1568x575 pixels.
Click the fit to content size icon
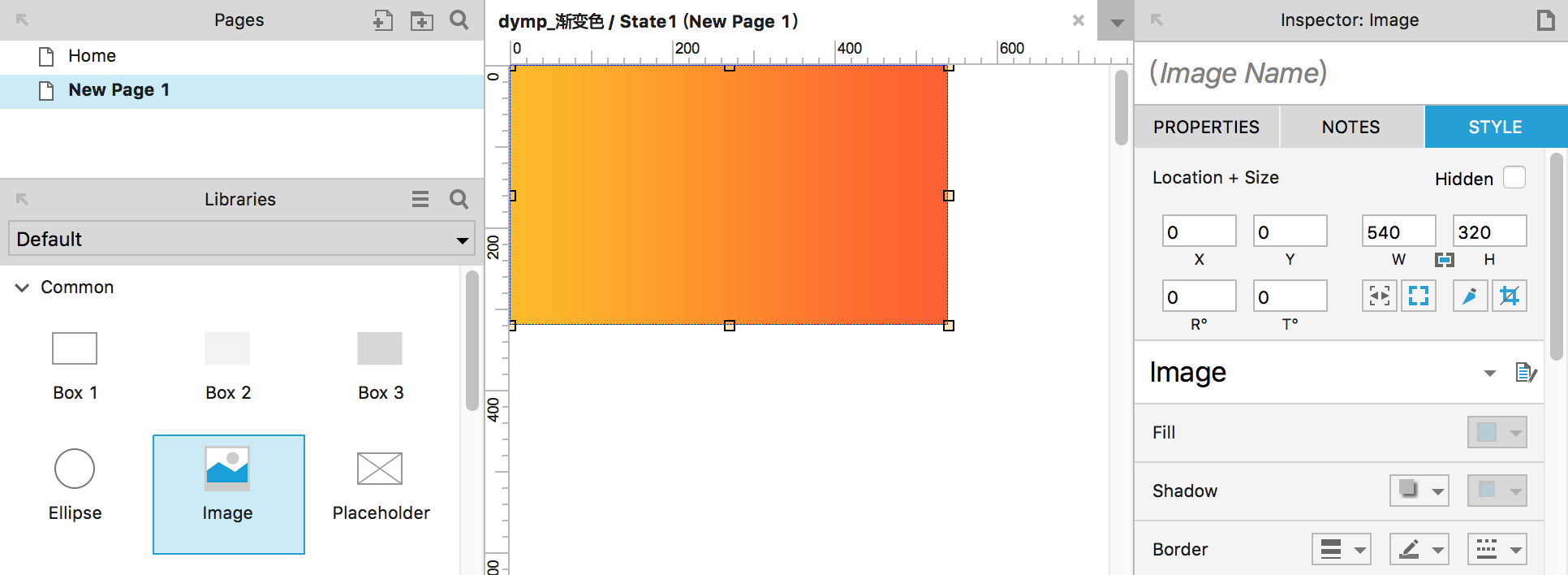point(1380,296)
